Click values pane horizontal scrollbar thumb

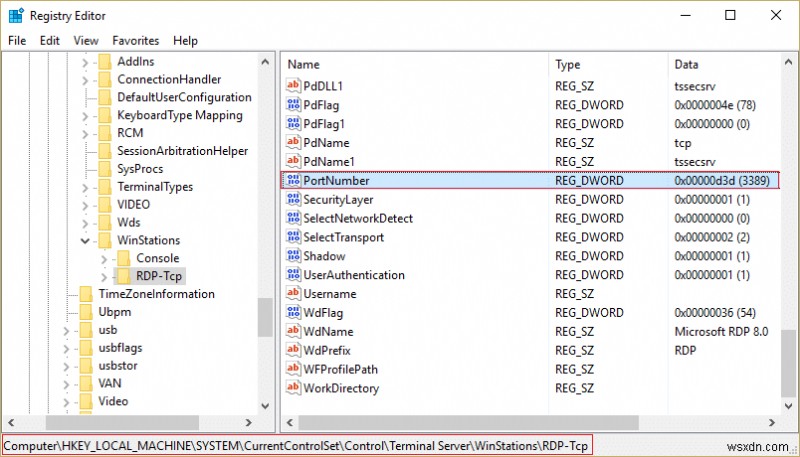click(x=468, y=422)
